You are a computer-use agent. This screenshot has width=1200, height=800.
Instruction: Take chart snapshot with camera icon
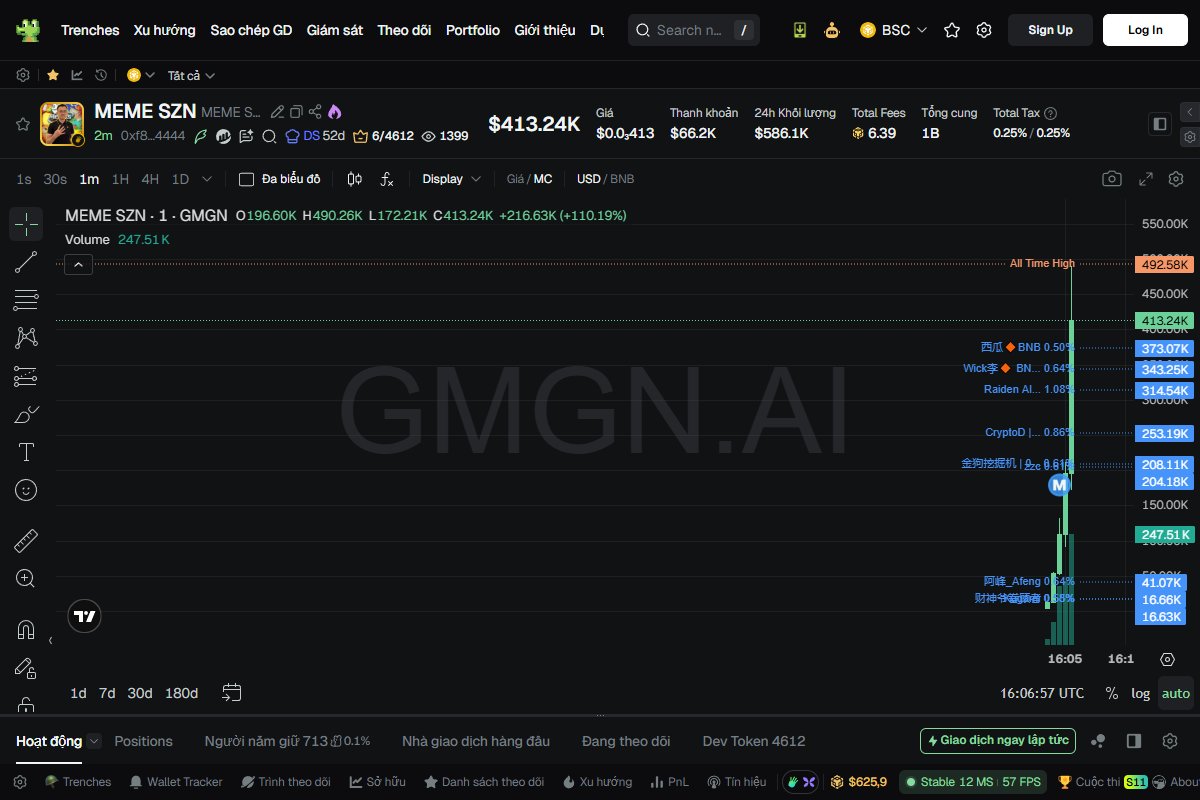tap(1112, 179)
